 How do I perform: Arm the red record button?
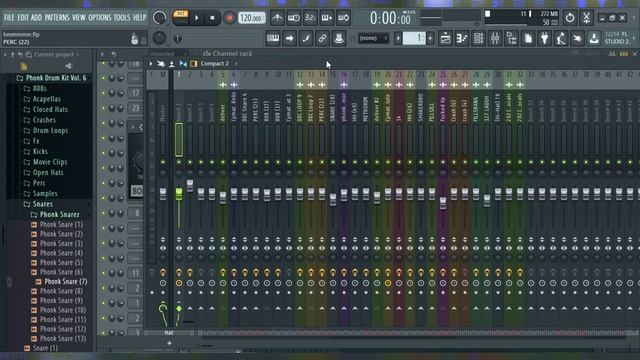pyautogui.click(x=229, y=18)
